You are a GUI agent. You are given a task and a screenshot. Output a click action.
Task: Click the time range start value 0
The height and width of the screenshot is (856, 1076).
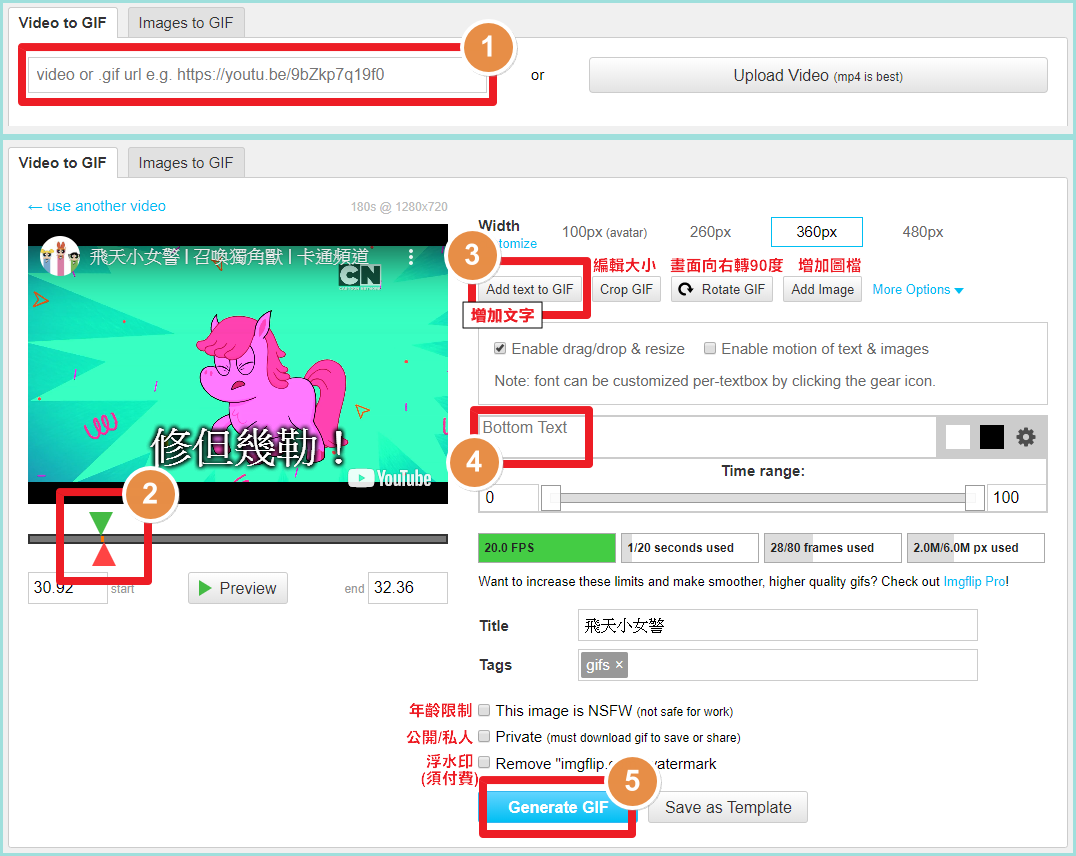pyautogui.click(x=508, y=498)
